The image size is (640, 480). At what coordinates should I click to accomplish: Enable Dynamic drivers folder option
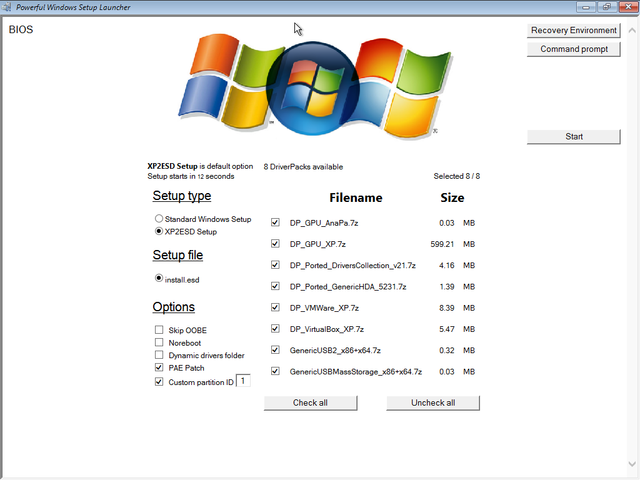[159, 355]
